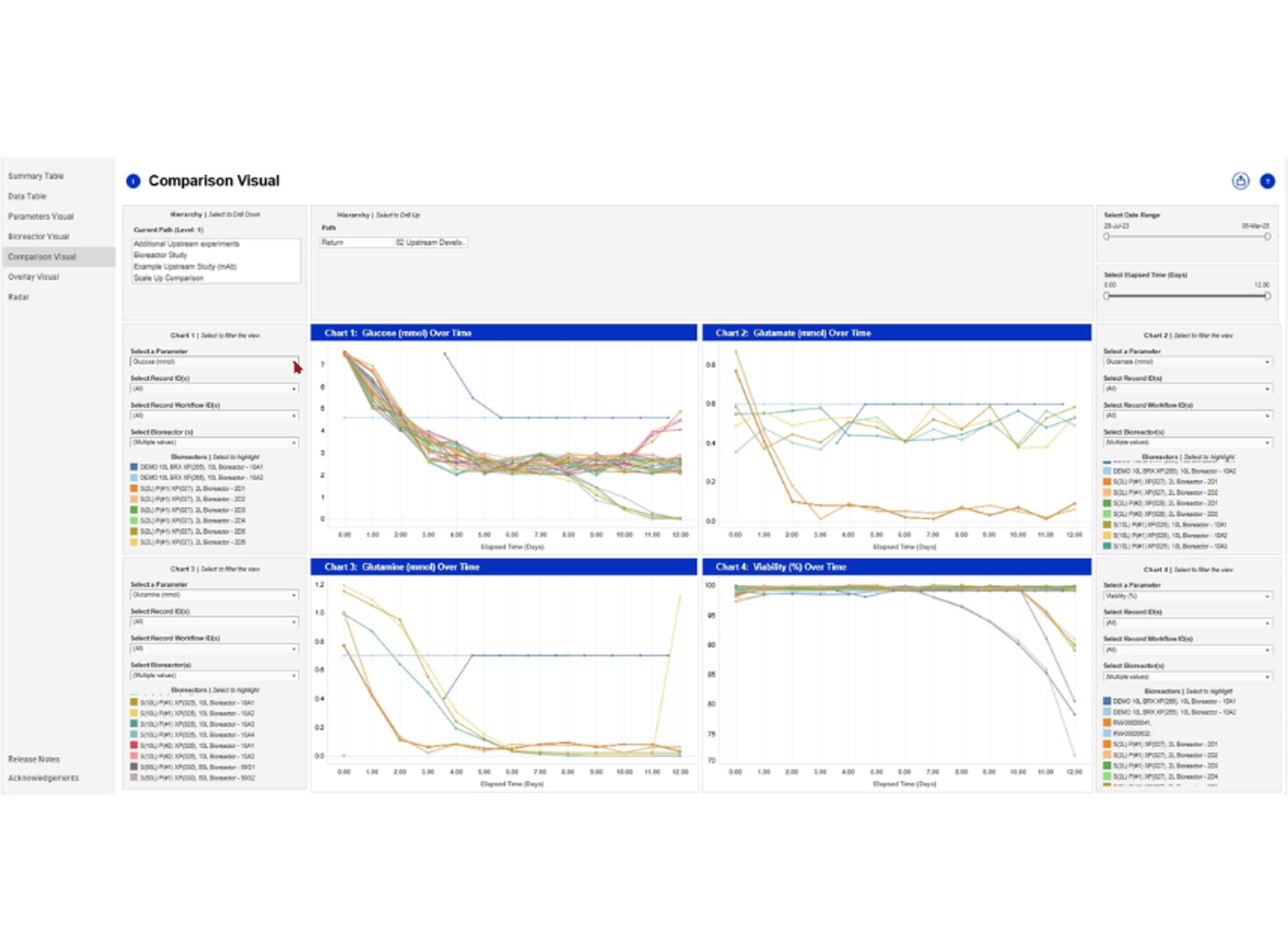Open the Data Table page
This screenshot has height=951, width=1288.
[x=27, y=196]
